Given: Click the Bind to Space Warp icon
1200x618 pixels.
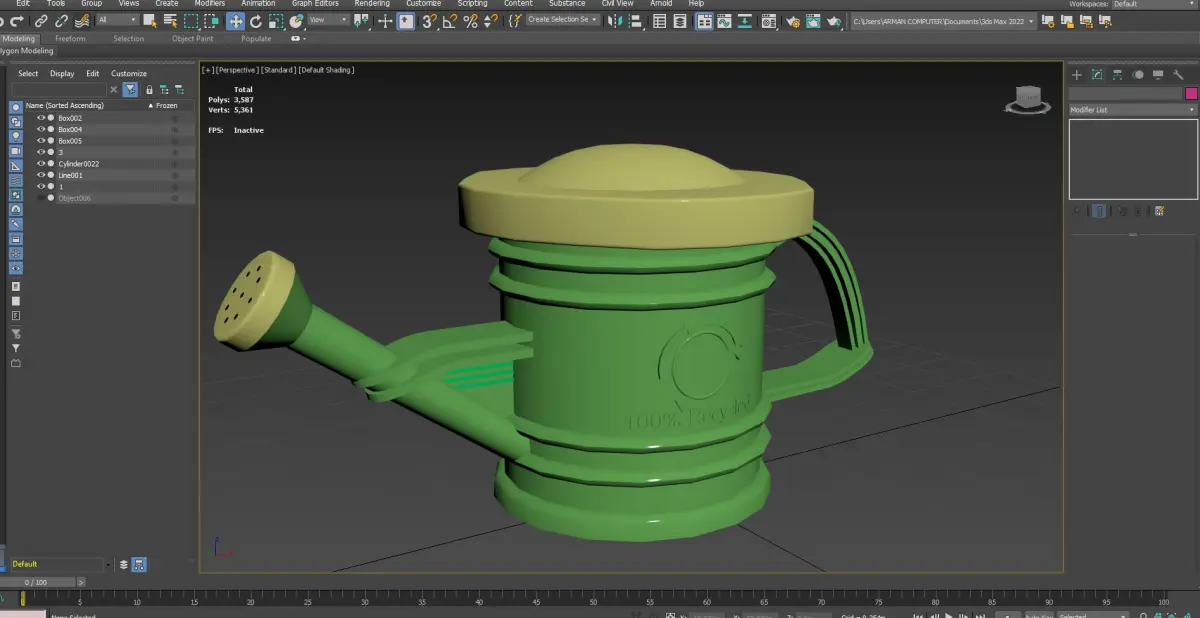Looking at the screenshot, I should pyautogui.click(x=84, y=20).
